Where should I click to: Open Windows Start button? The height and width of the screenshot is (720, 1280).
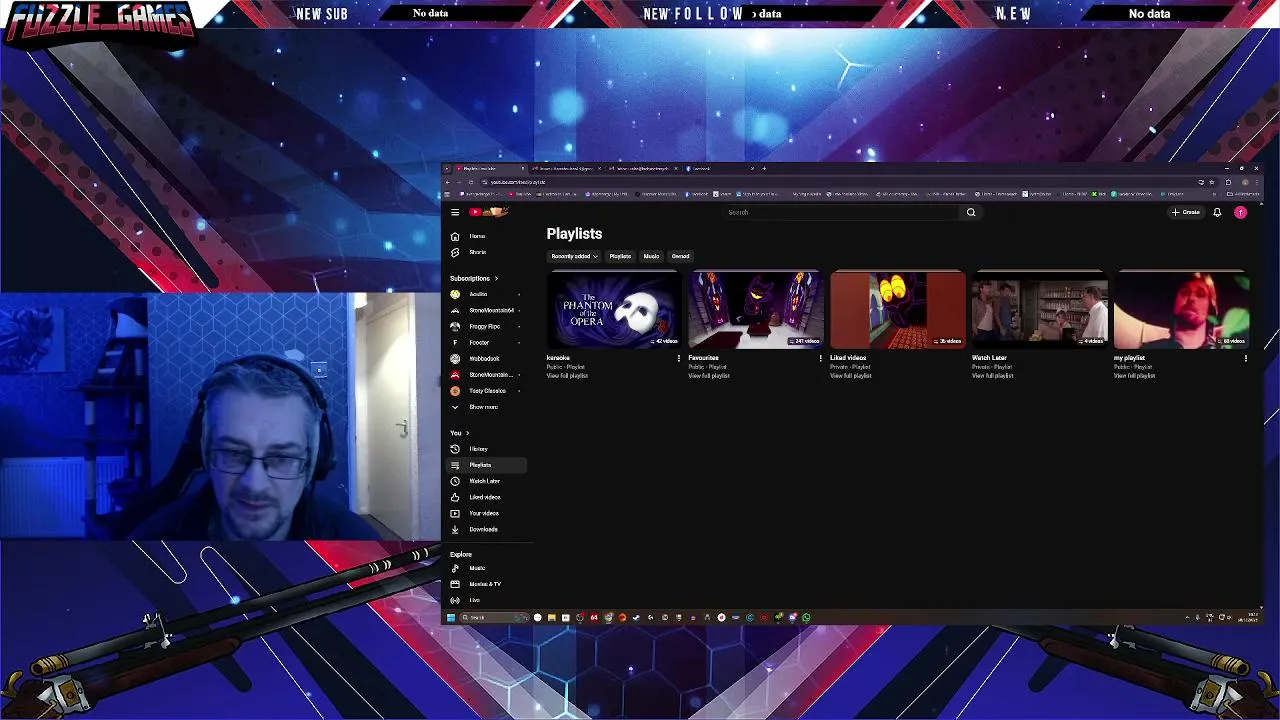click(450, 618)
